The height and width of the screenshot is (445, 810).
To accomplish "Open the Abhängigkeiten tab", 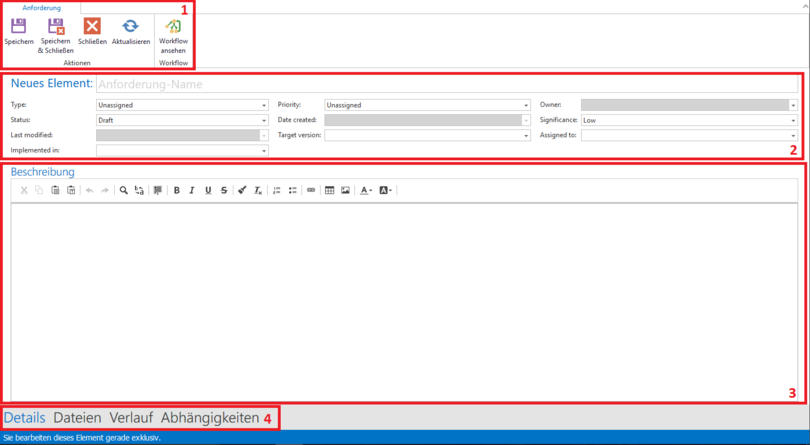I will click(x=209, y=418).
